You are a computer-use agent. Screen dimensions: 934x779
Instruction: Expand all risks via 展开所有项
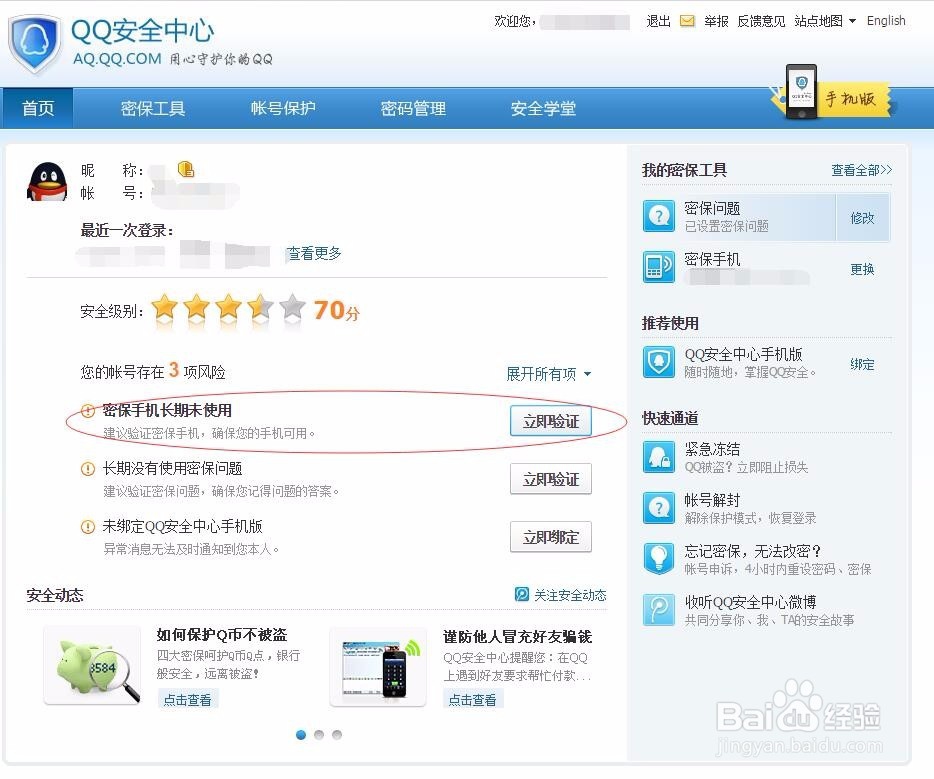(549, 374)
